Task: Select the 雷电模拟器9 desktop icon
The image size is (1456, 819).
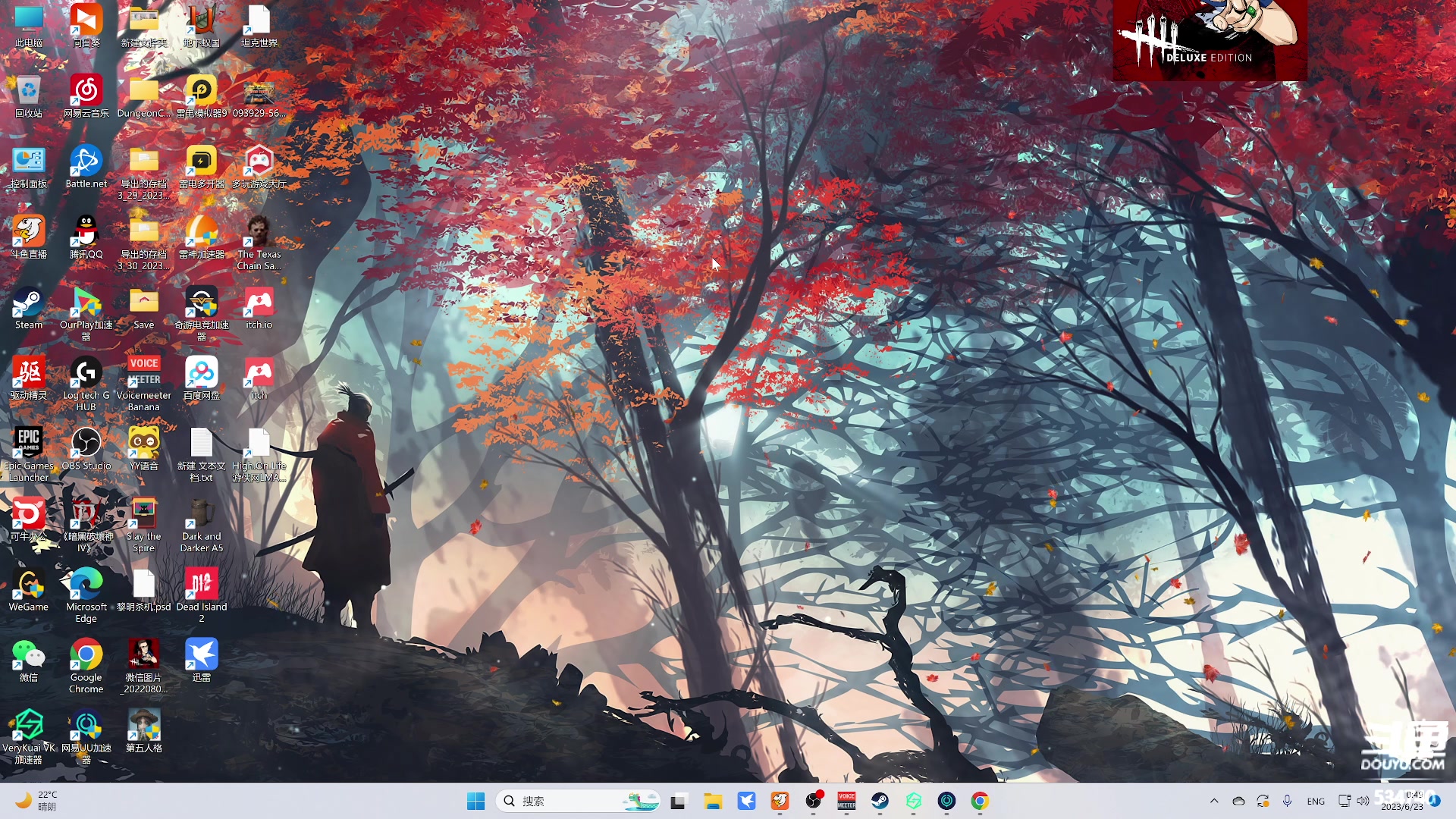Action: pyautogui.click(x=202, y=97)
